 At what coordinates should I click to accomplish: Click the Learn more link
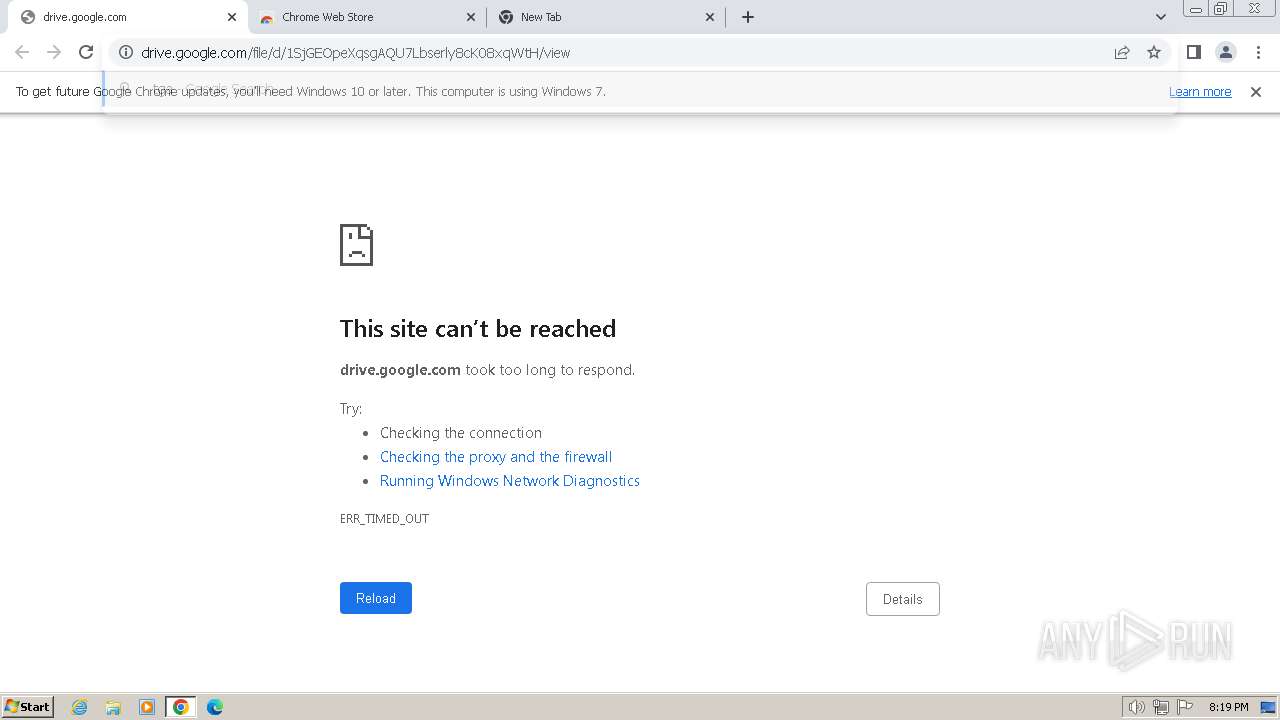click(x=1200, y=91)
